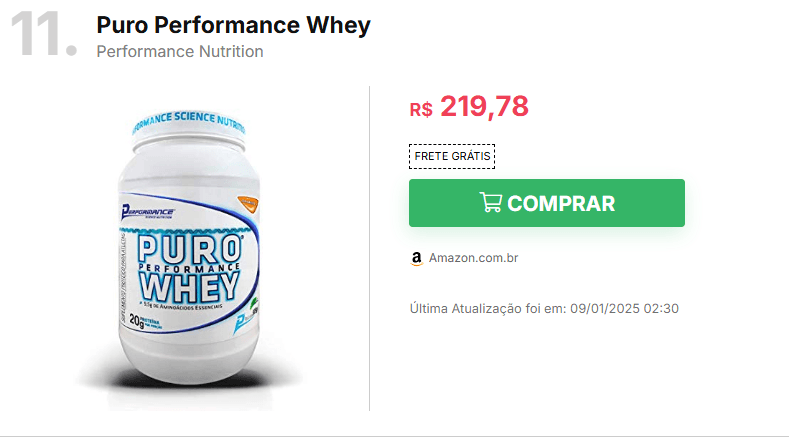Click the green COMPRAR button
This screenshot has height=442, width=789.
(x=546, y=203)
